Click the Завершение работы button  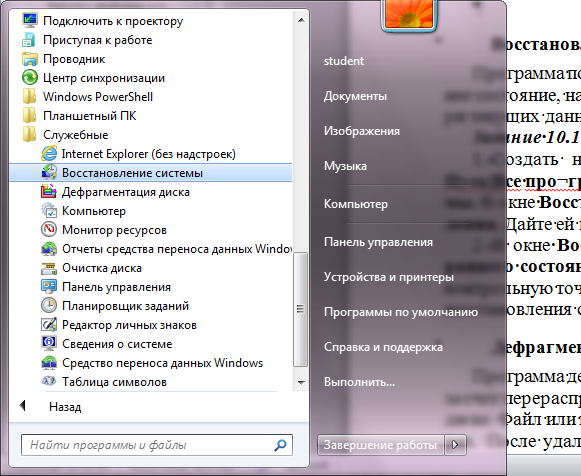coord(381,445)
